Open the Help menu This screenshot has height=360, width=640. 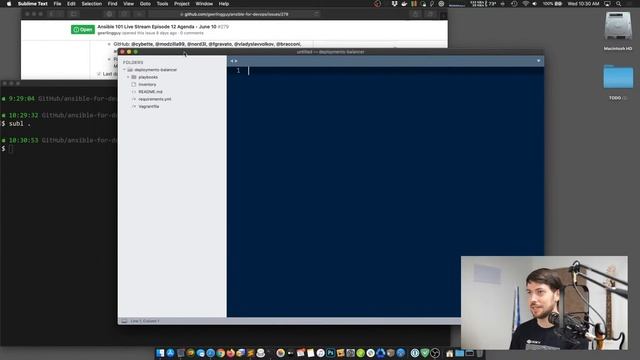pos(224,4)
